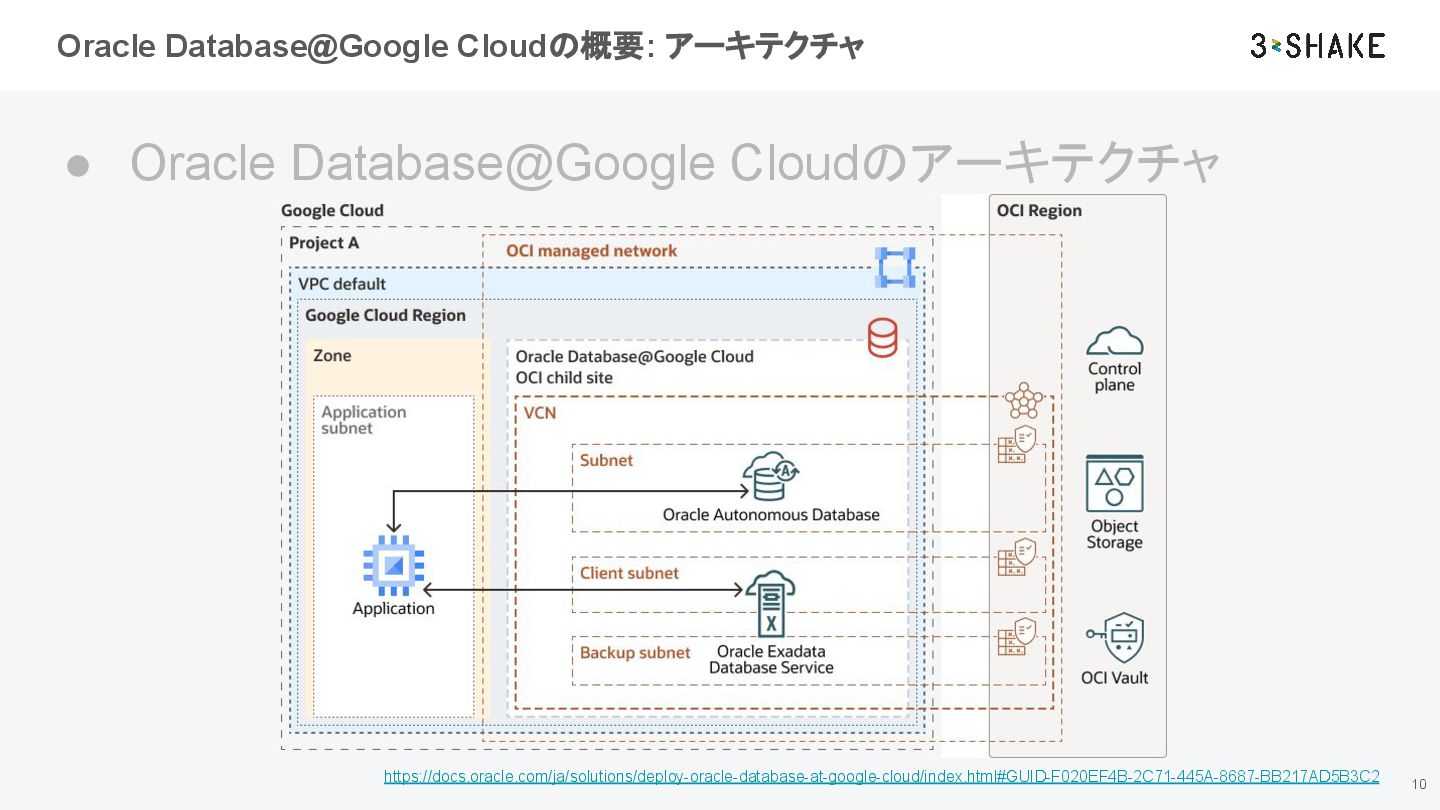Click the orange gateway node-circle icon
The height and width of the screenshot is (810, 1440).
(x=1023, y=401)
